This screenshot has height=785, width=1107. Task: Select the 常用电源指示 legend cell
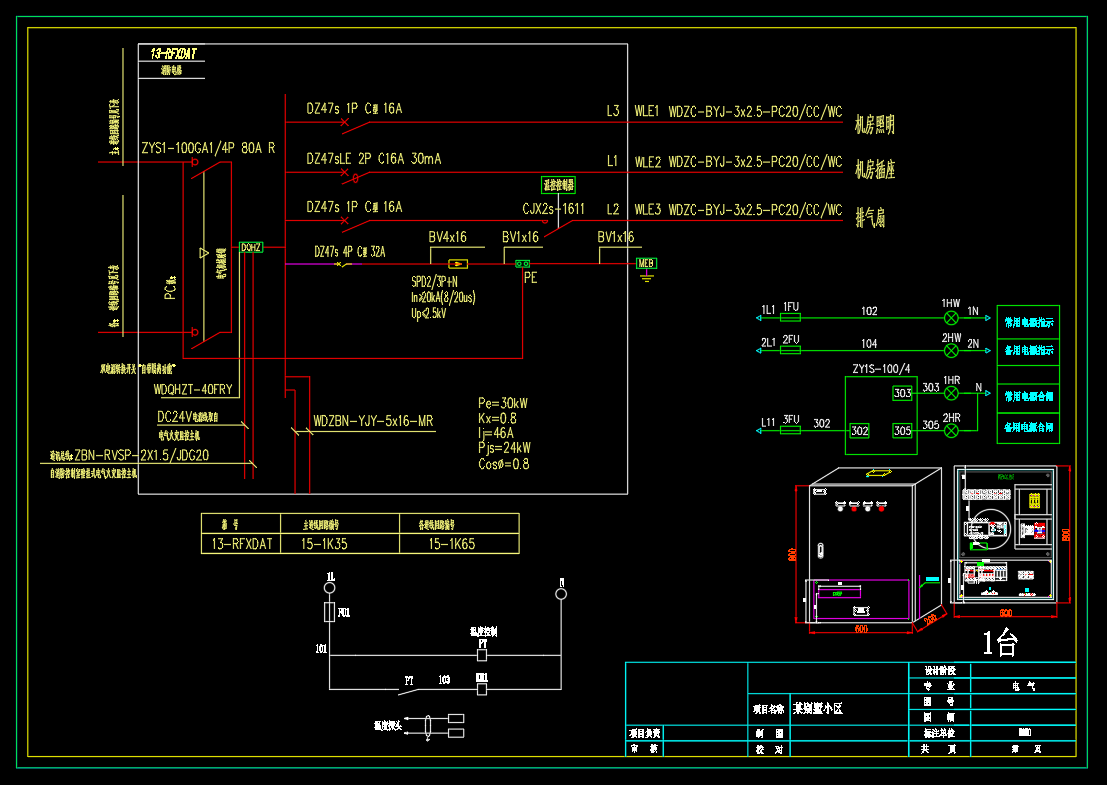[x=1029, y=323]
